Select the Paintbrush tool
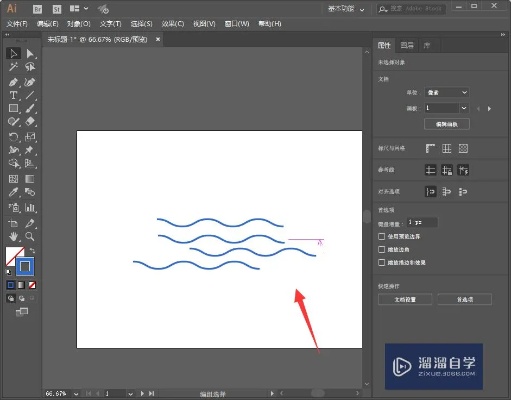The width and height of the screenshot is (511, 400). pyautogui.click(x=30, y=108)
